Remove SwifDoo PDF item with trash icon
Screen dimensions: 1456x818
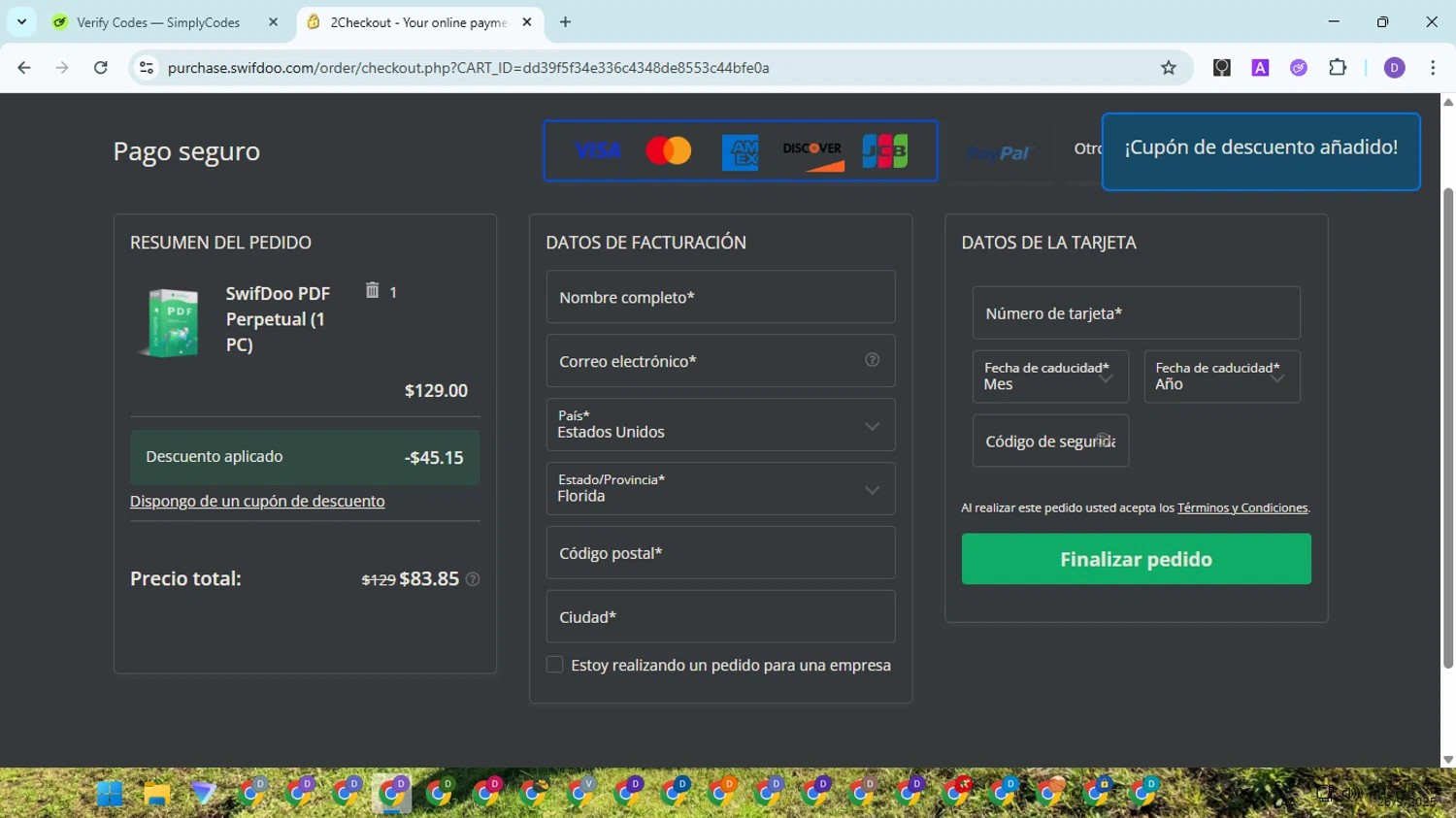pyautogui.click(x=372, y=290)
